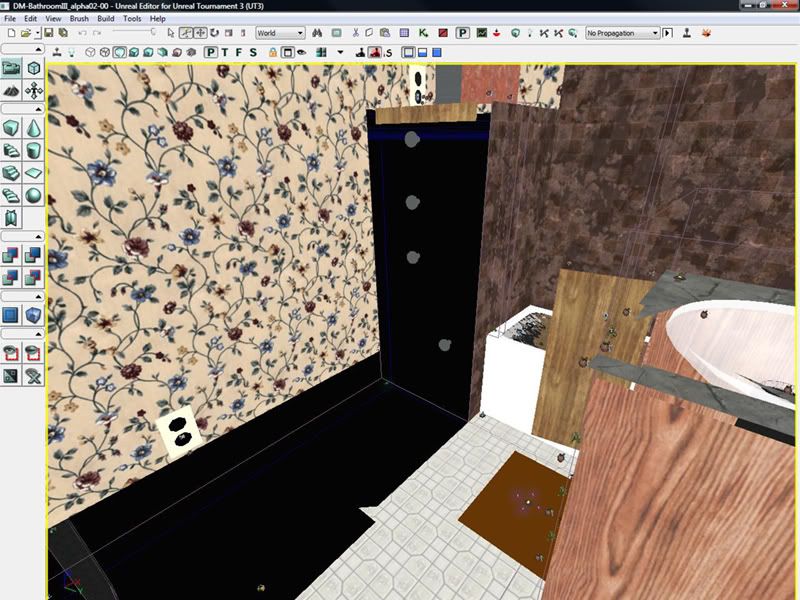Toggle the viewport Perspective P button
Image resolution: width=800 pixels, height=600 pixels.
(211, 52)
